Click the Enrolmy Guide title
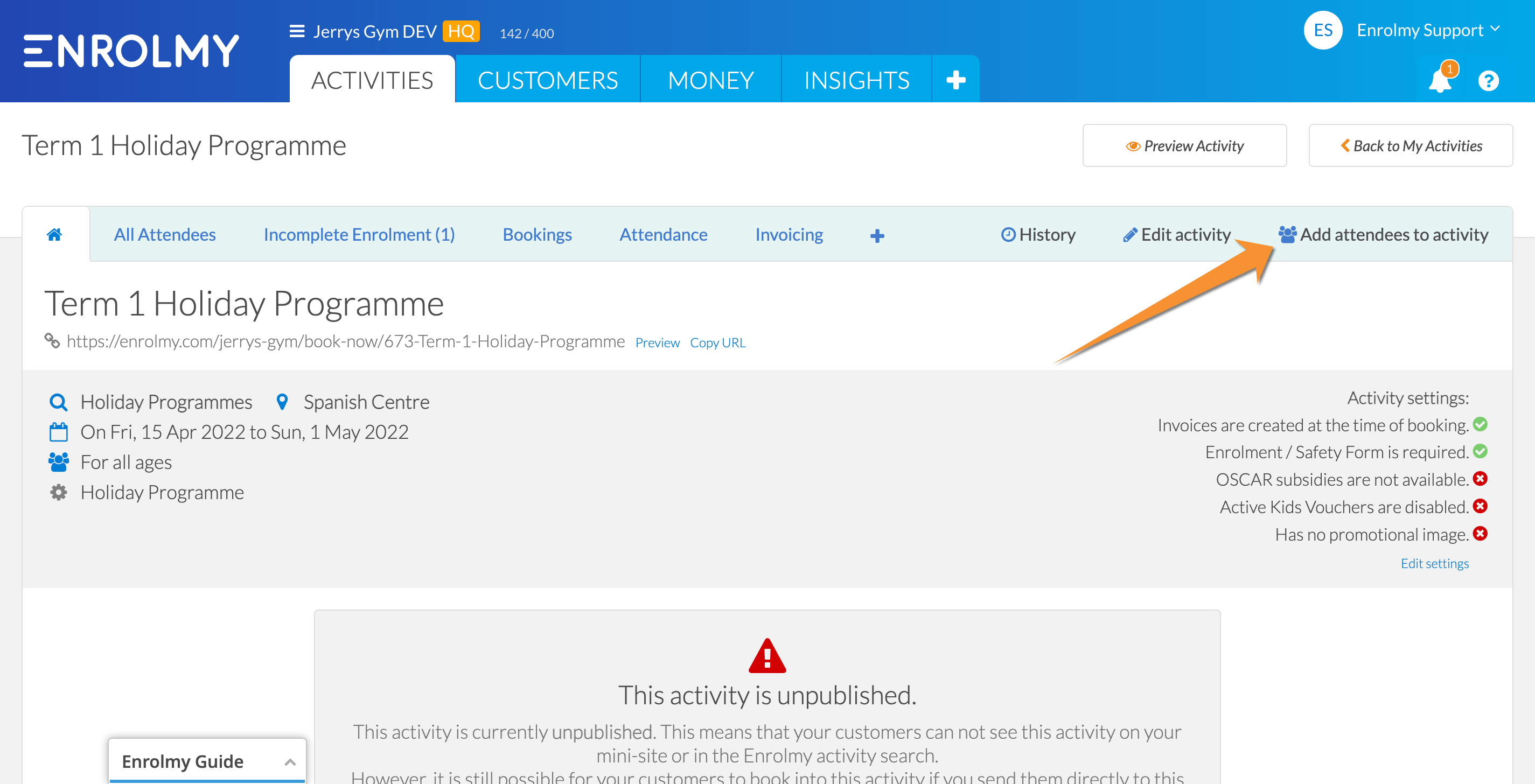Screen dimensions: 1535x784 pyautogui.click(x=183, y=761)
